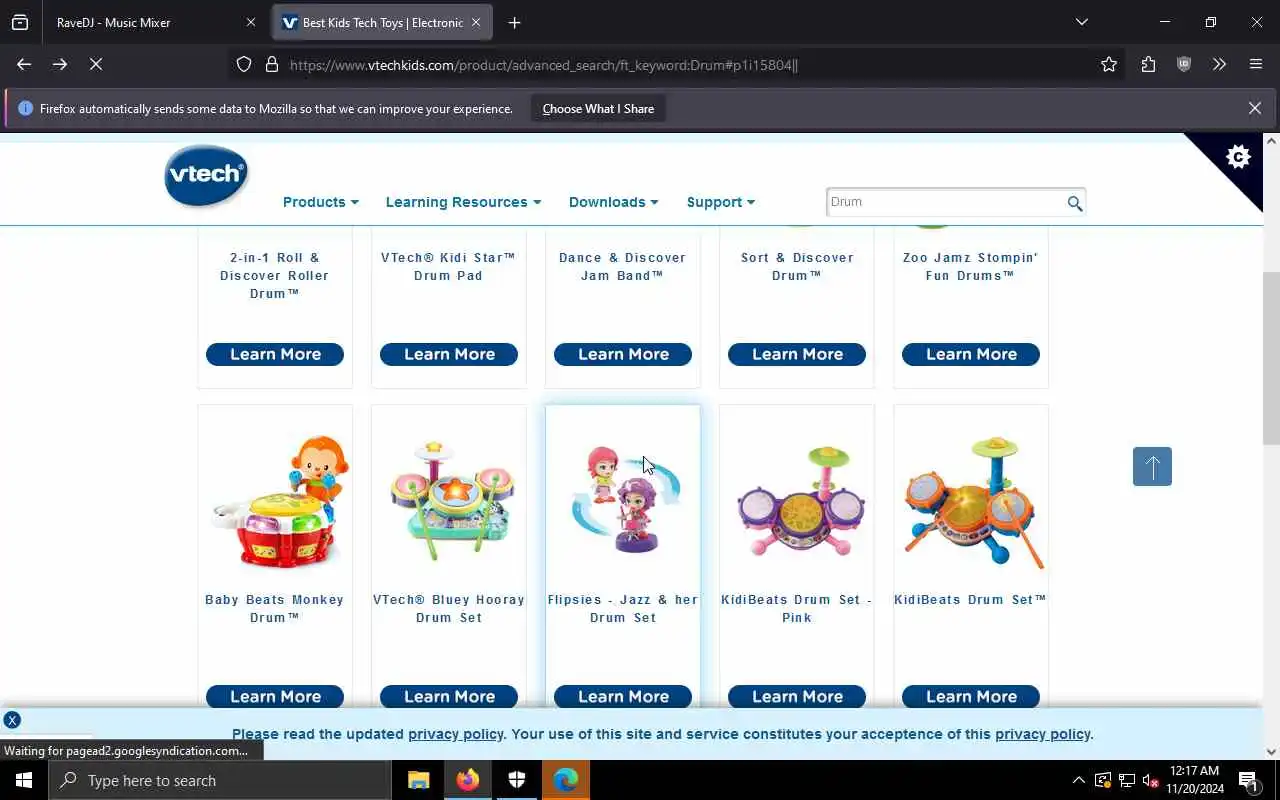Open Bluey Hooray Drum Set image
The width and height of the screenshot is (1280, 800).
(453, 500)
